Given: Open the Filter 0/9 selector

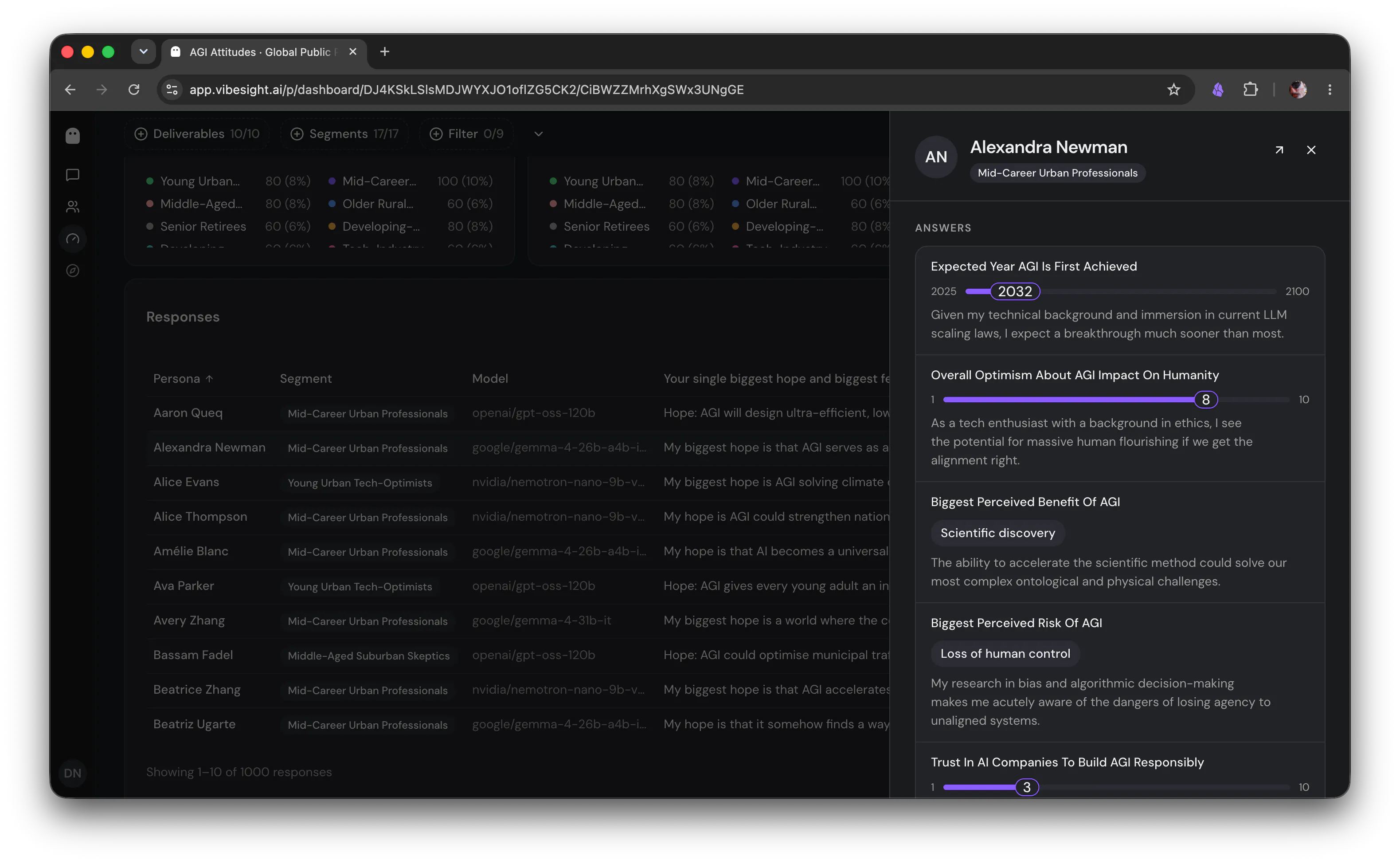Looking at the screenshot, I should [x=467, y=134].
